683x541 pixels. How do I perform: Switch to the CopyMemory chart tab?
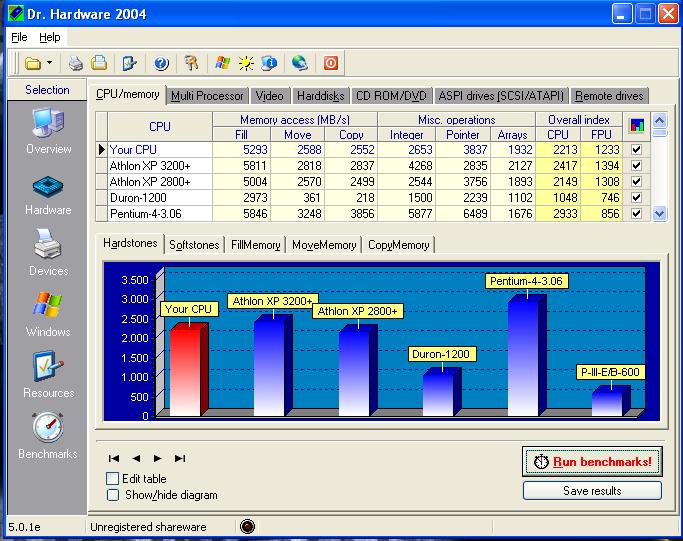(x=399, y=245)
